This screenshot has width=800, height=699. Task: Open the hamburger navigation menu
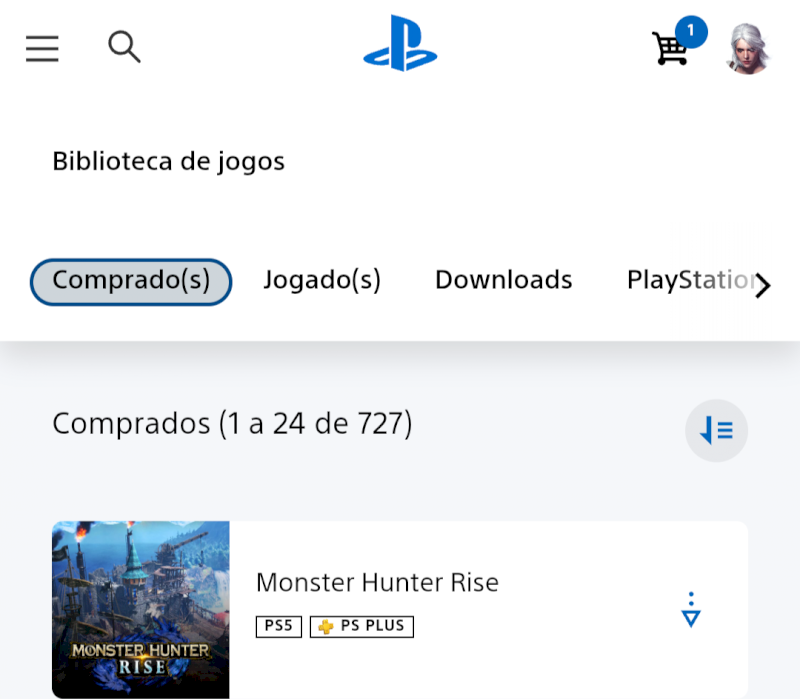point(42,48)
